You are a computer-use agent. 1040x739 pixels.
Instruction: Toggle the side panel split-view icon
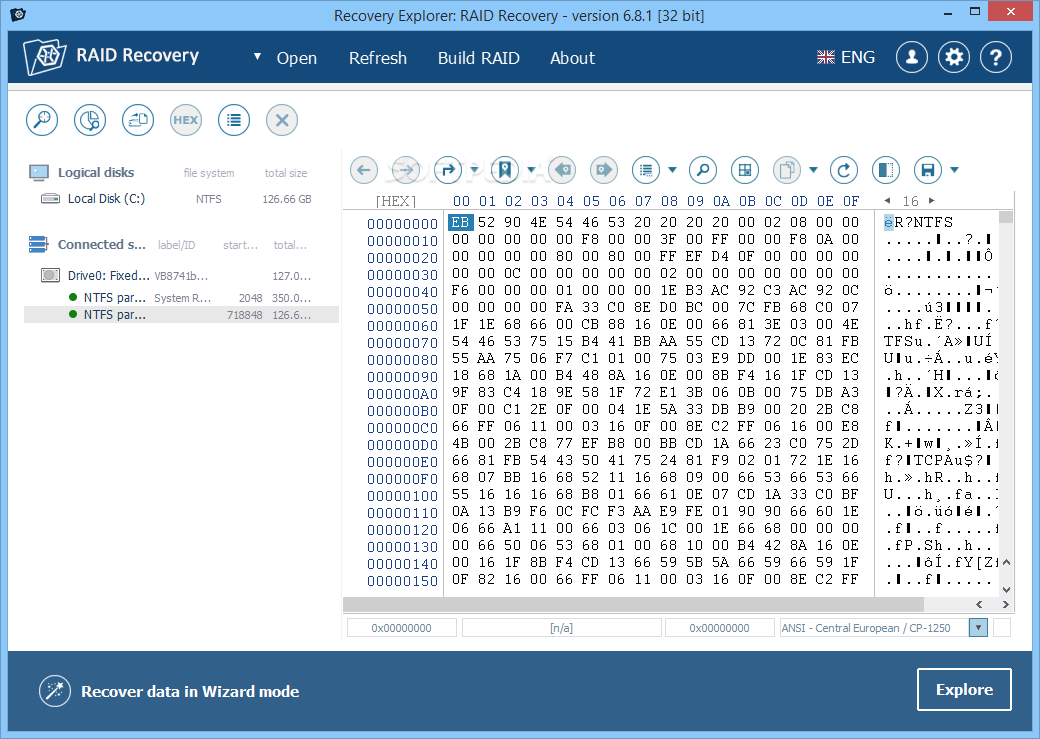tap(886, 170)
